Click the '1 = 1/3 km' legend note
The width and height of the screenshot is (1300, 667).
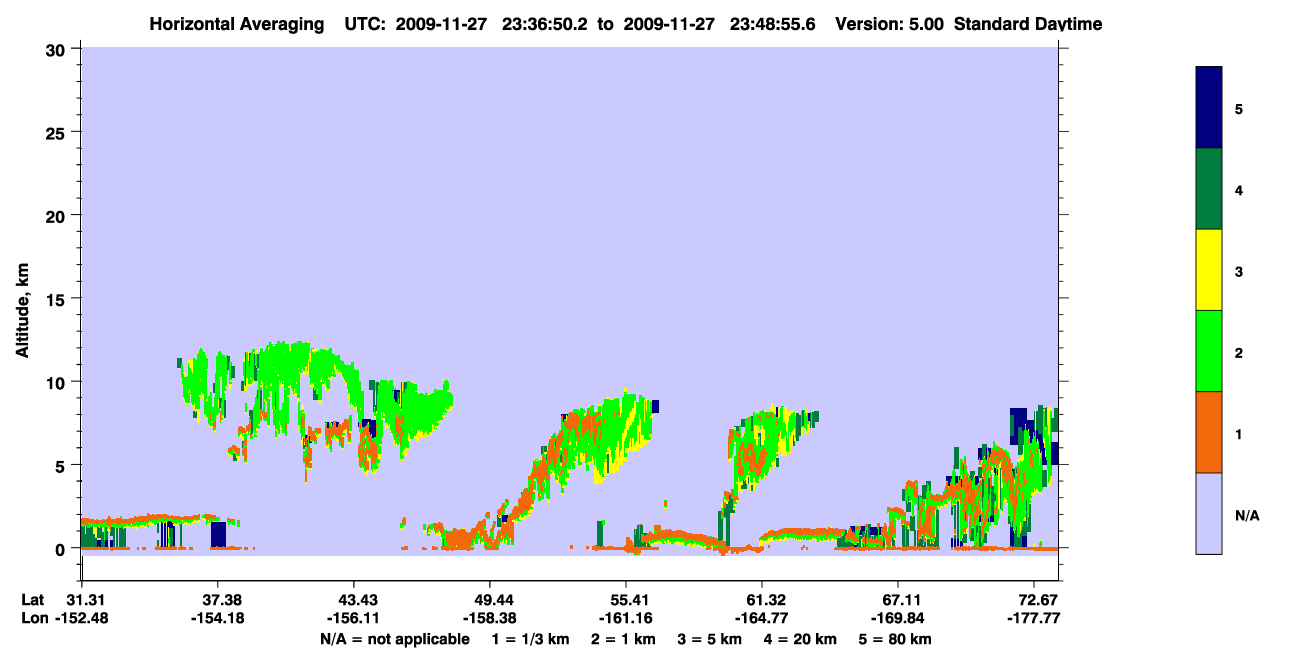[532, 639]
